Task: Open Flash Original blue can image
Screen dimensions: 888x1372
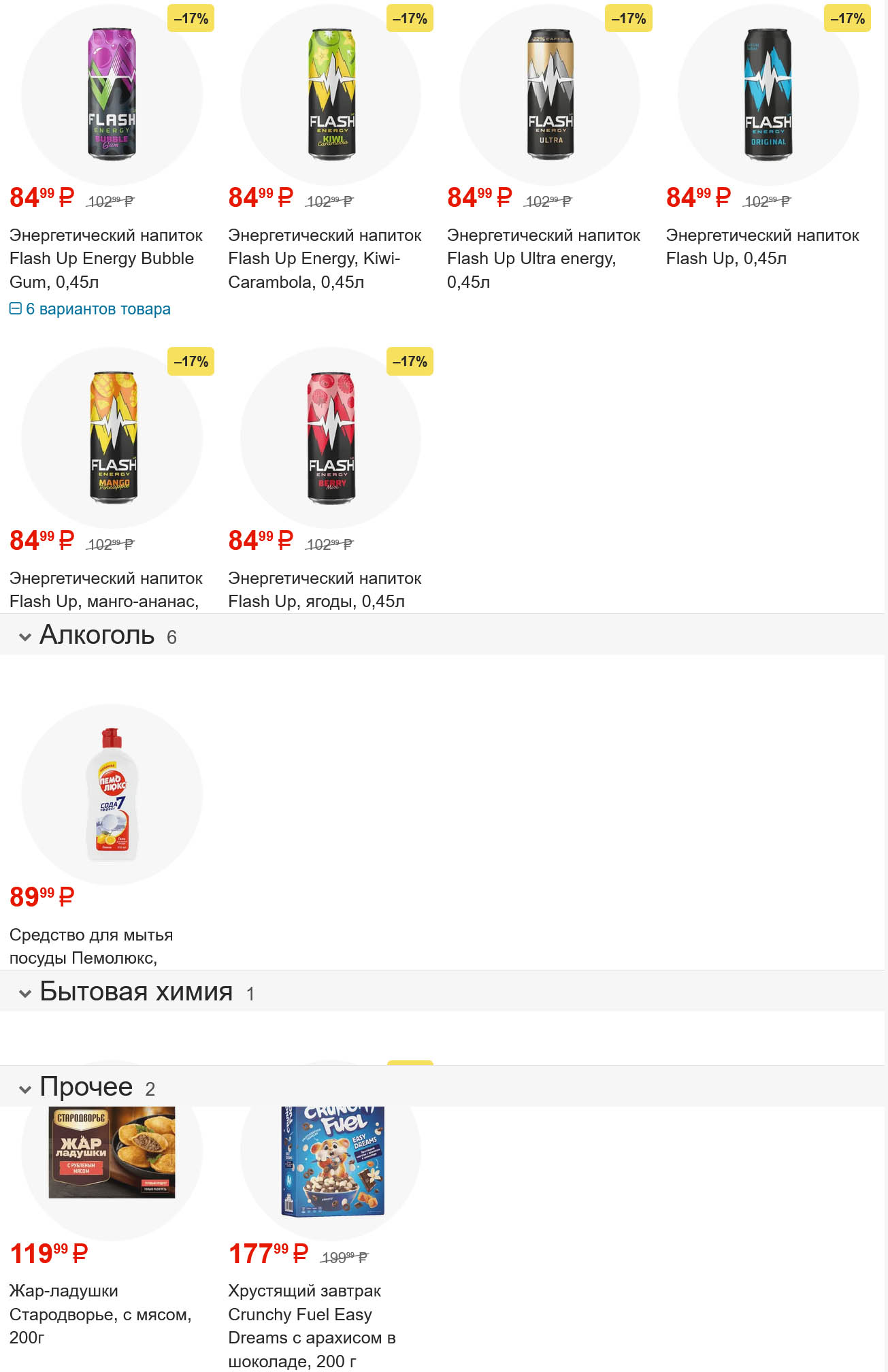Action: click(768, 95)
